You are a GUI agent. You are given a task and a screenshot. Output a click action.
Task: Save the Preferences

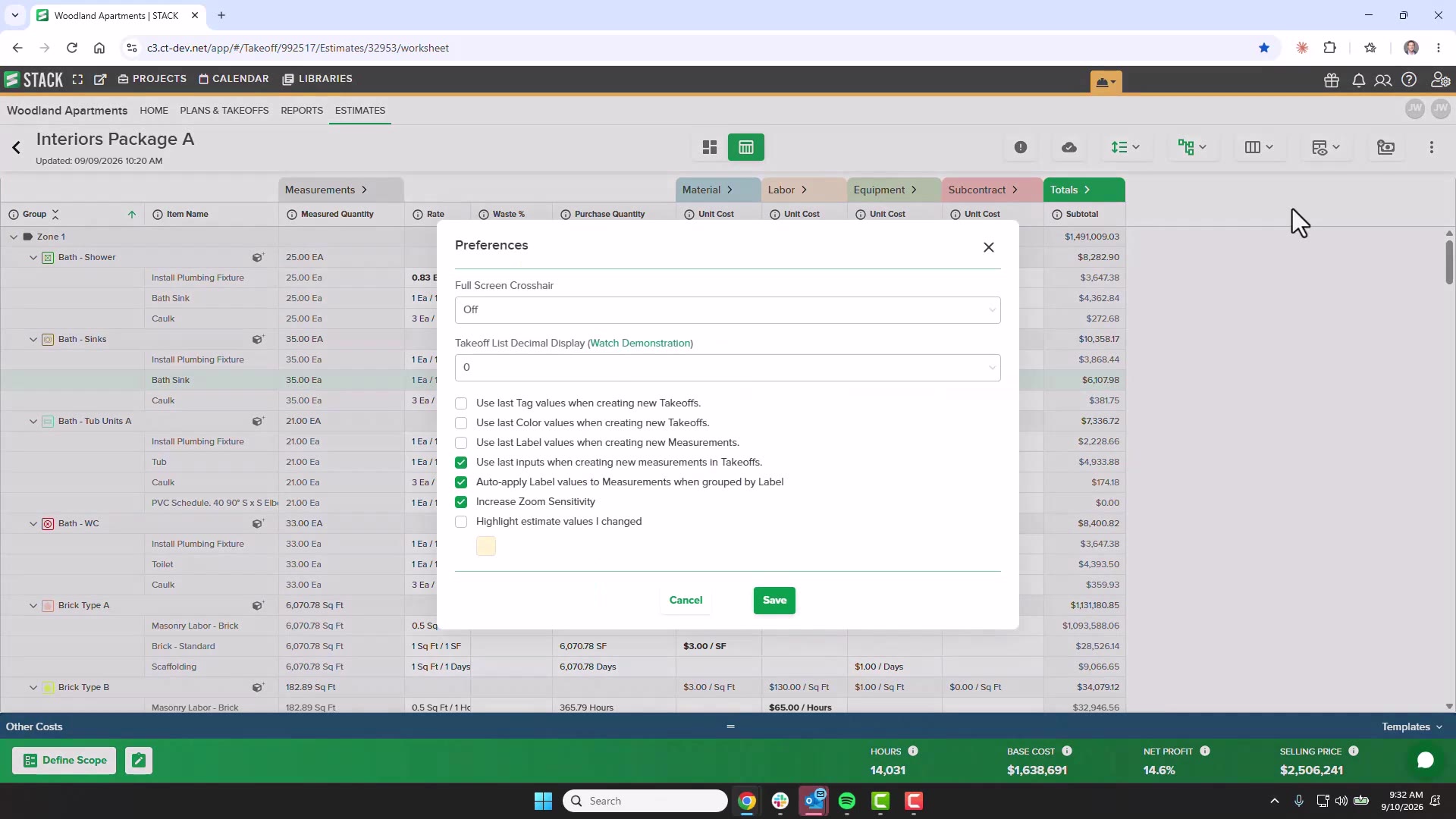point(774,600)
